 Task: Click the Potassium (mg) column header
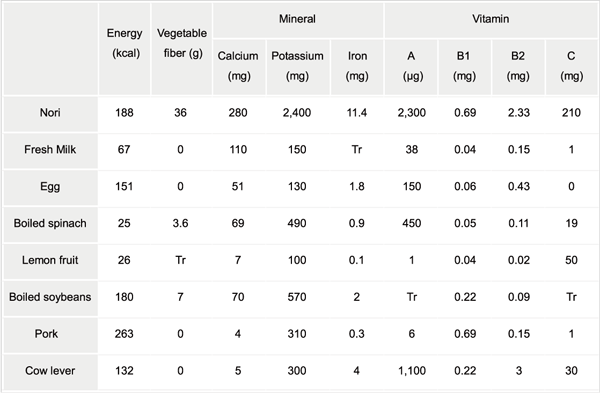297,66
